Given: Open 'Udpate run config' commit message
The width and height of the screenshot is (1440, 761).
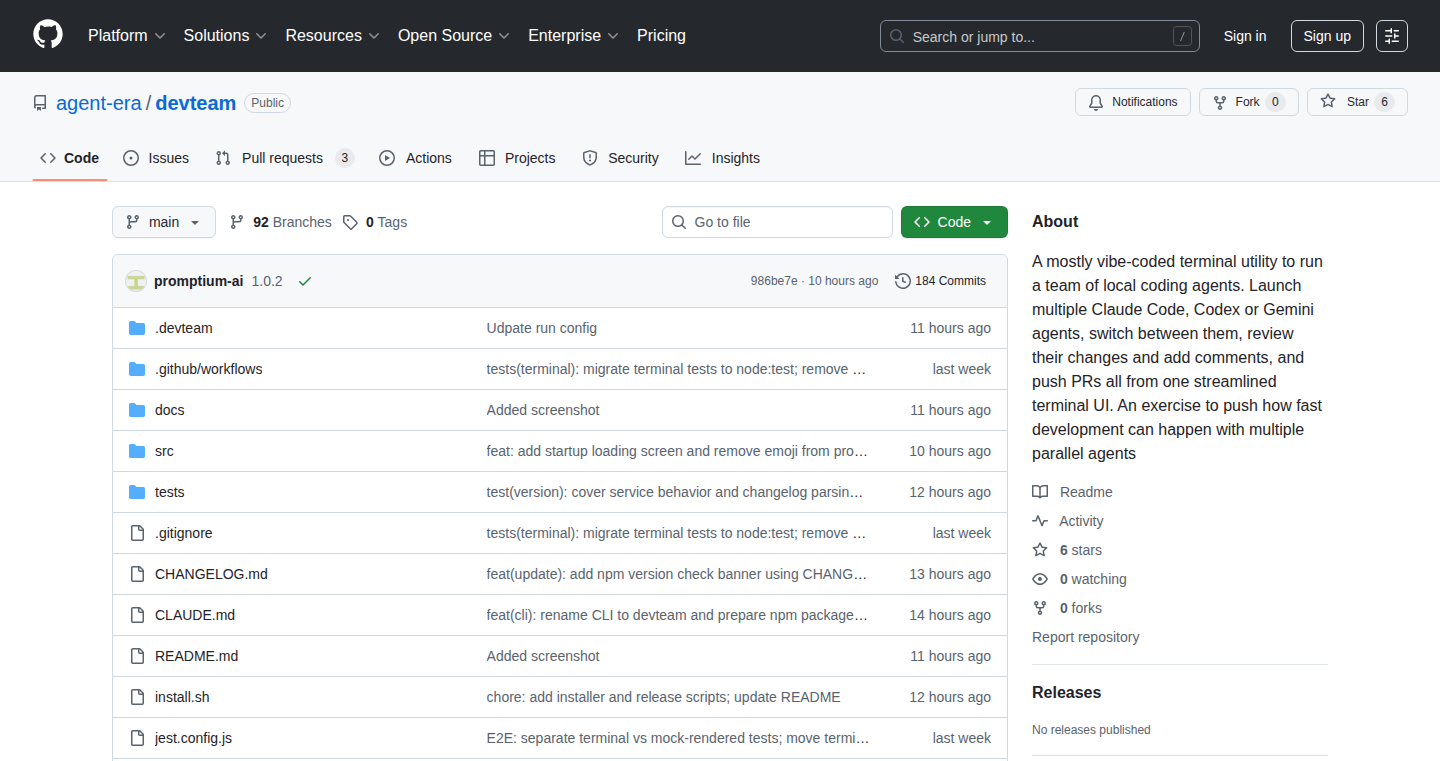Looking at the screenshot, I should click(542, 328).
